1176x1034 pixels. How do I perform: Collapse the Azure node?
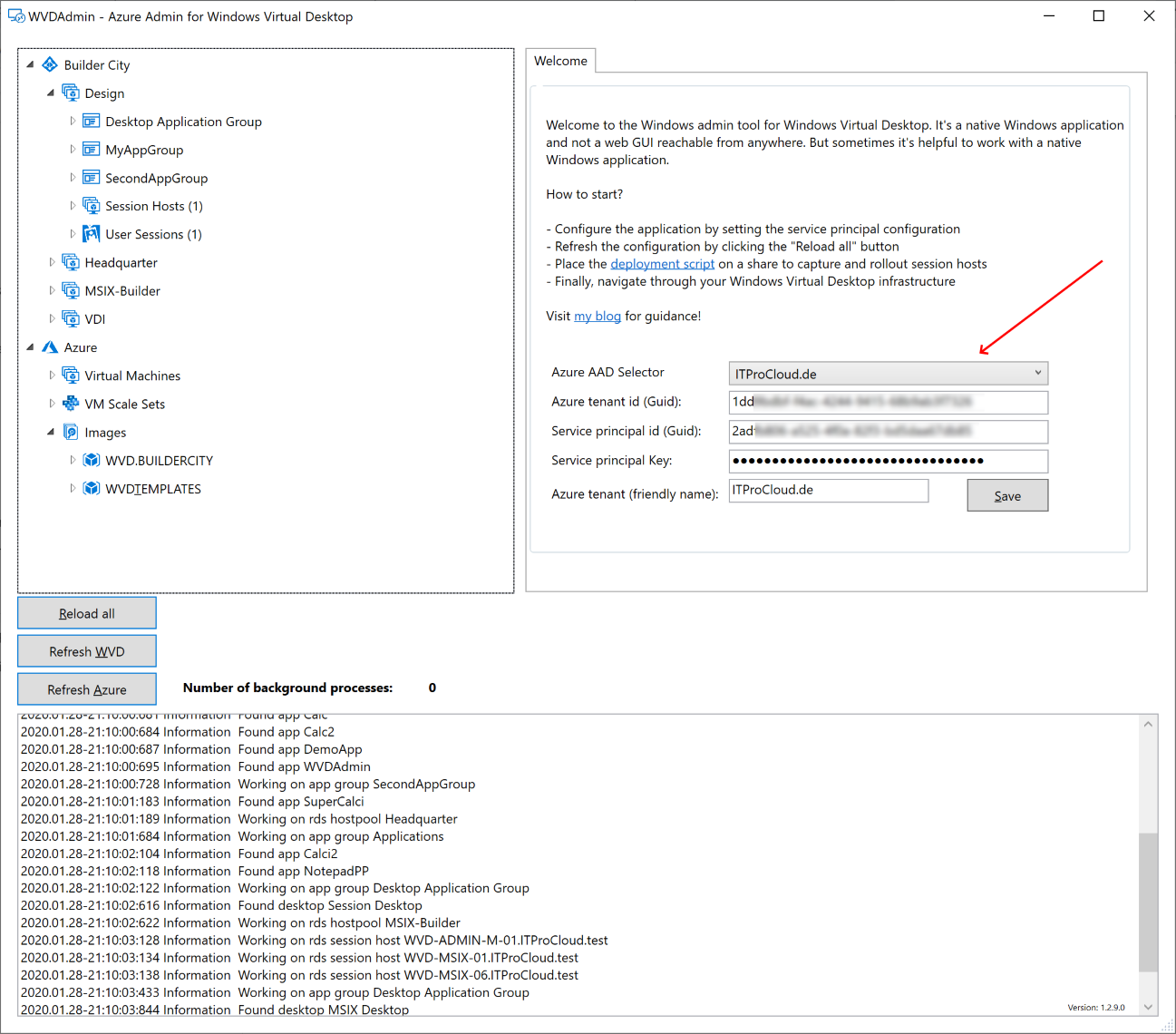pyautogui.click(x=30, y=347)
